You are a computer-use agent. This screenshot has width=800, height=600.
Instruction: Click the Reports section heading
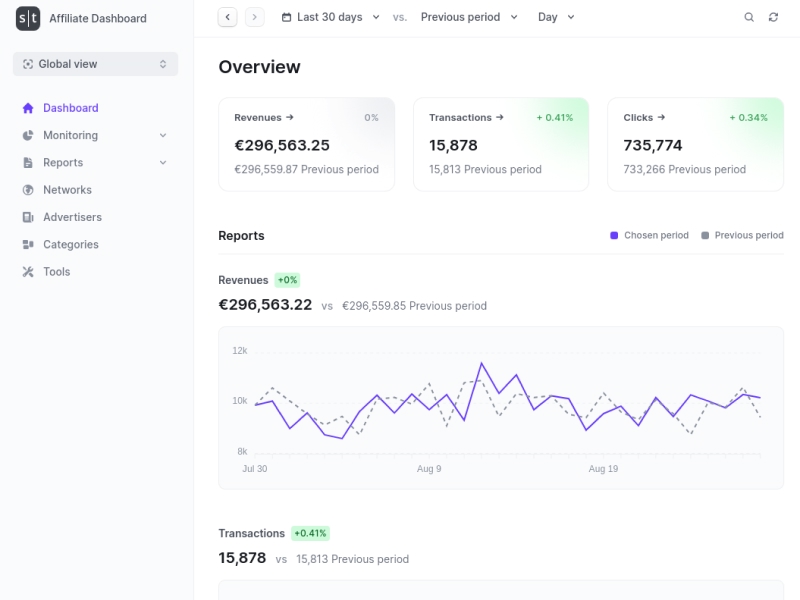241,236
